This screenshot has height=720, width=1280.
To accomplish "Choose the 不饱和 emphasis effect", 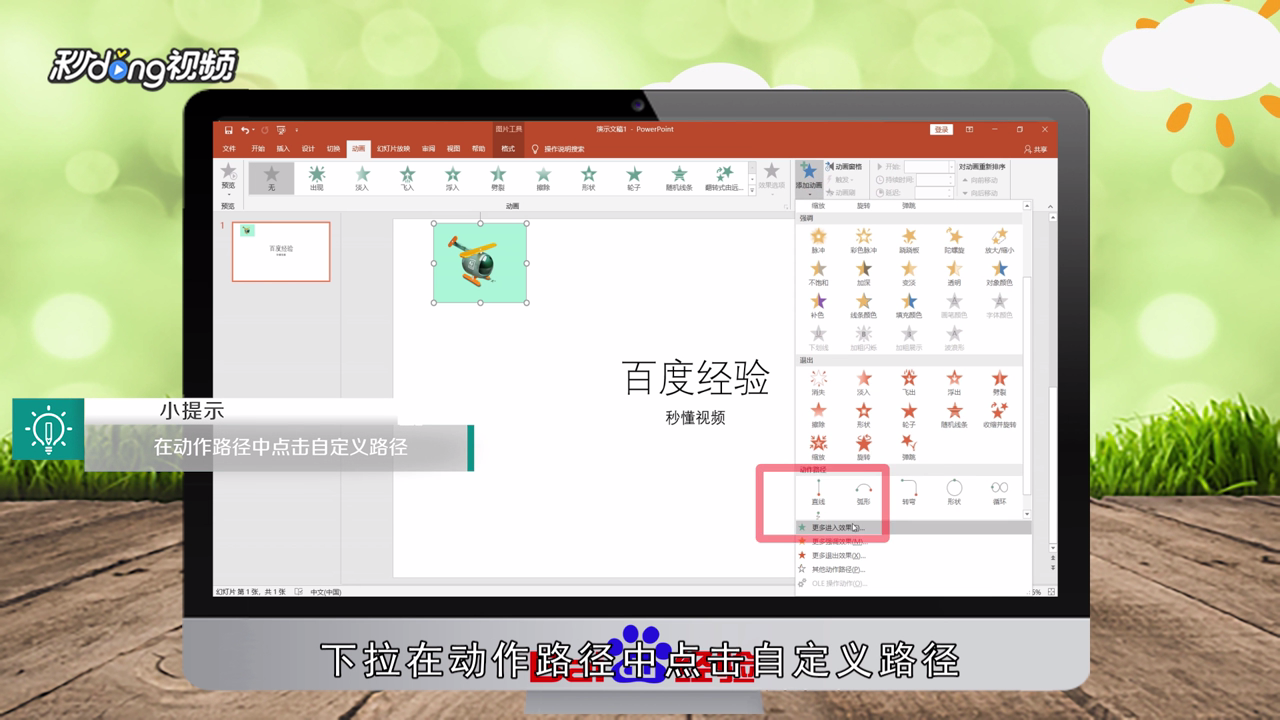I will 818,274.
